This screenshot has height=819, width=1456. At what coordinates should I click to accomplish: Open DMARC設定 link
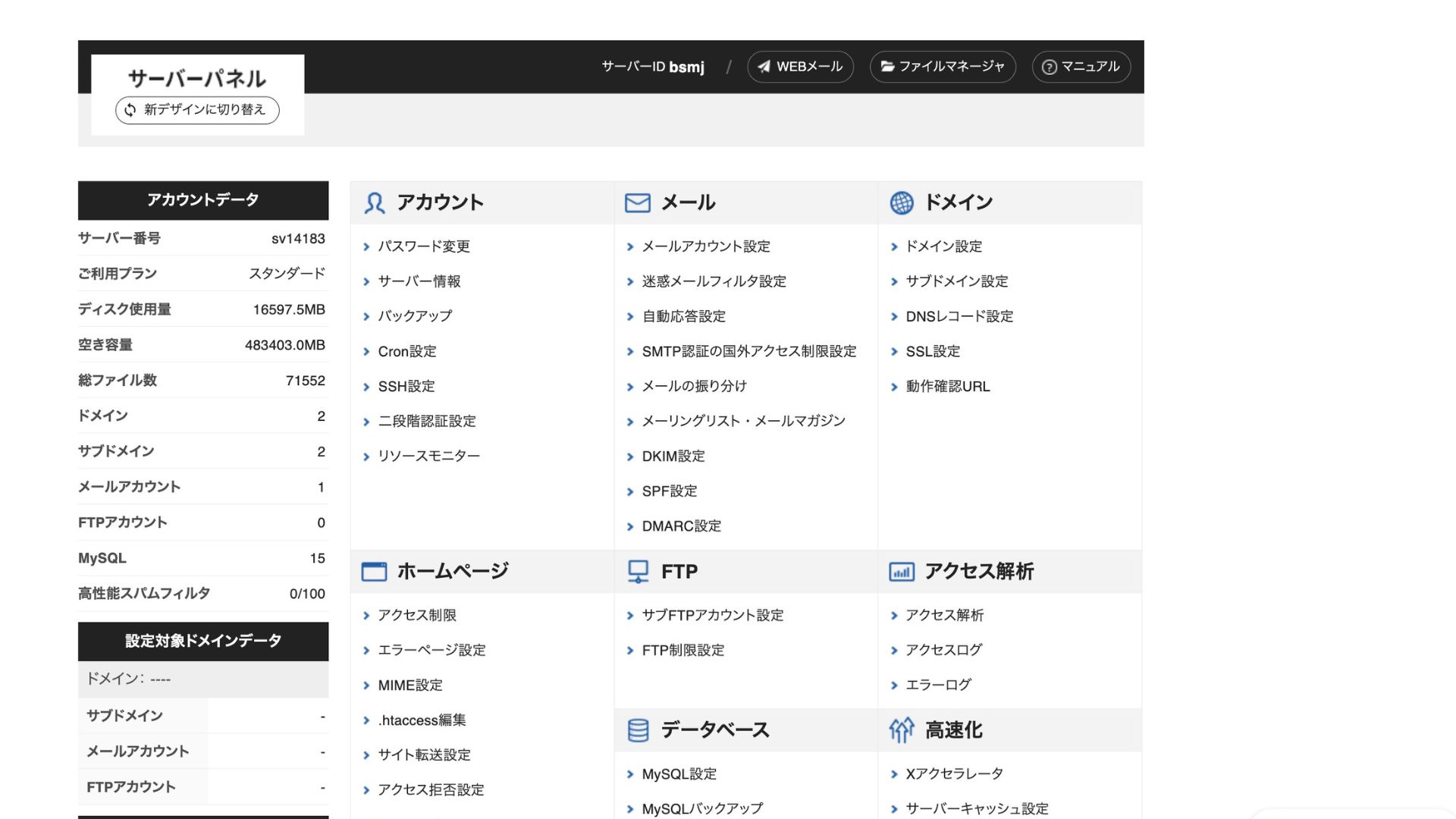click(682, 526)
